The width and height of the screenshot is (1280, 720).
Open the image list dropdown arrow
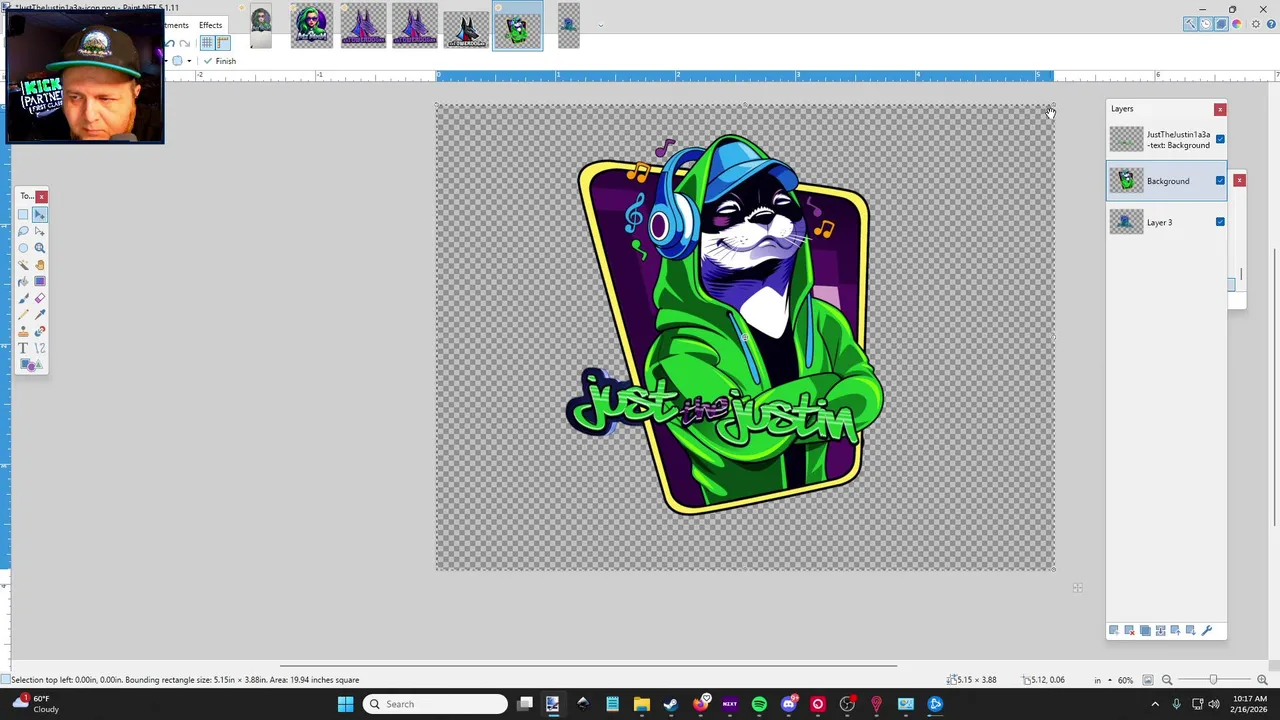[x=600, y=26]
